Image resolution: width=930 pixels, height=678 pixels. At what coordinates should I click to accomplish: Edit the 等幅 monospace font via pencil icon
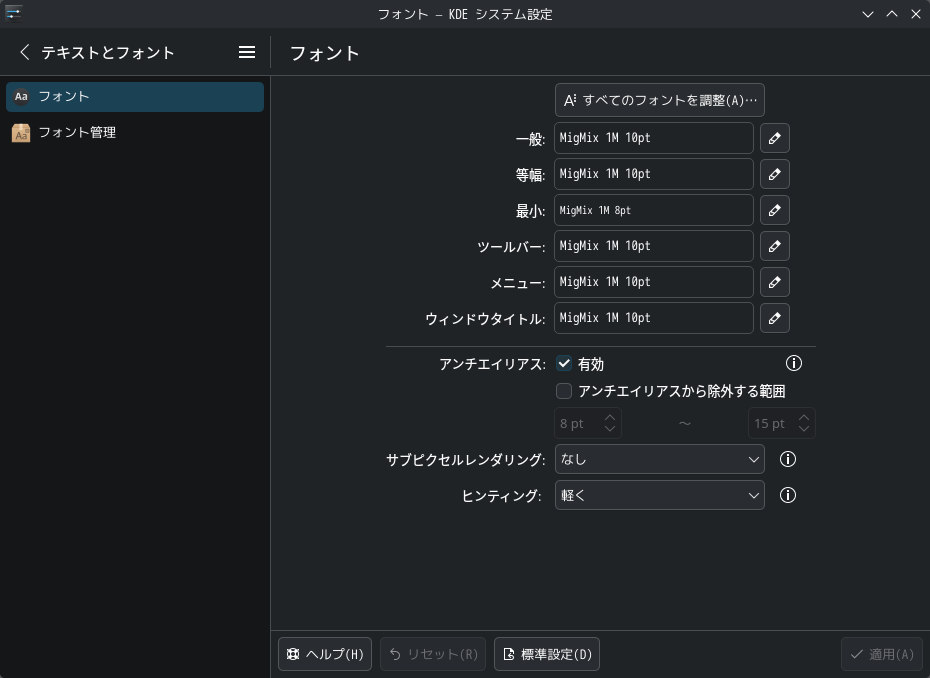pyautogui.click(x=775, y=174)
